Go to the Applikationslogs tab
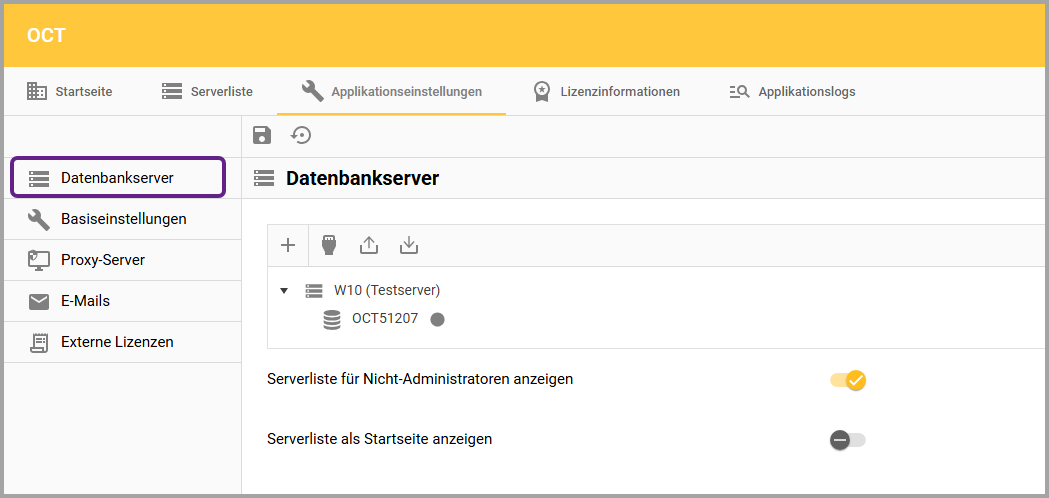The image size is (1049, 498). click(x=793, y=92)
